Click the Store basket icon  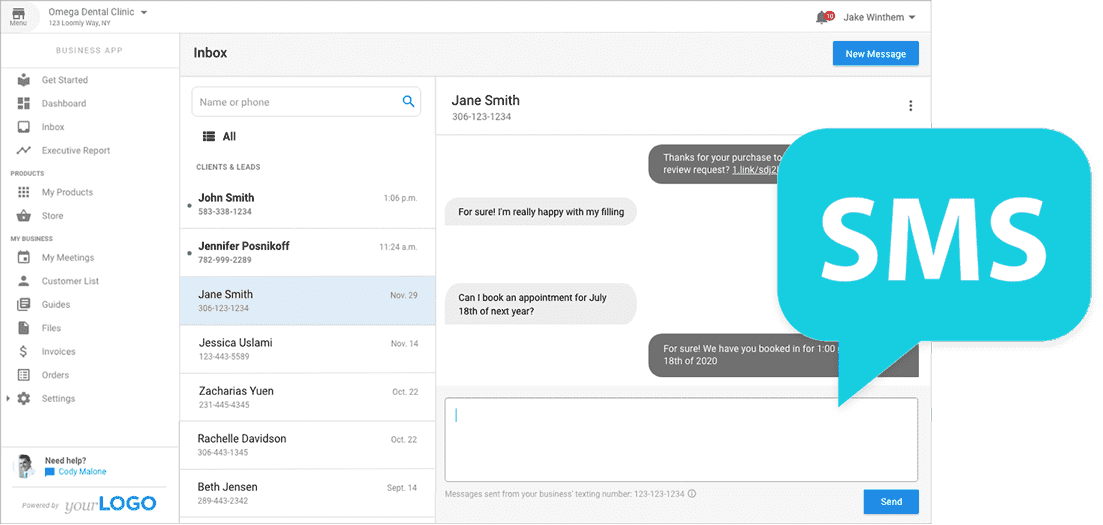tap(24, 216)
